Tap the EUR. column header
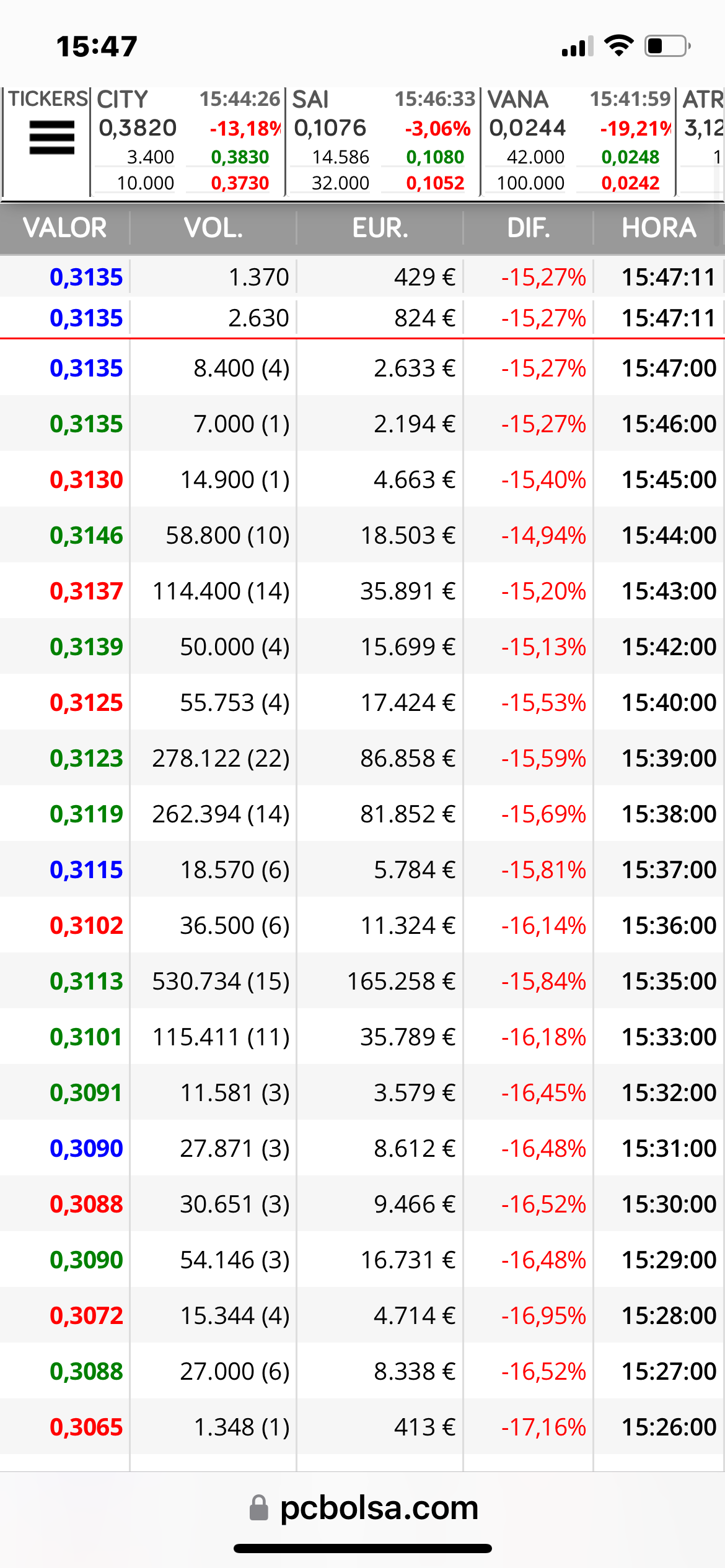 click(x=380, y=228)
